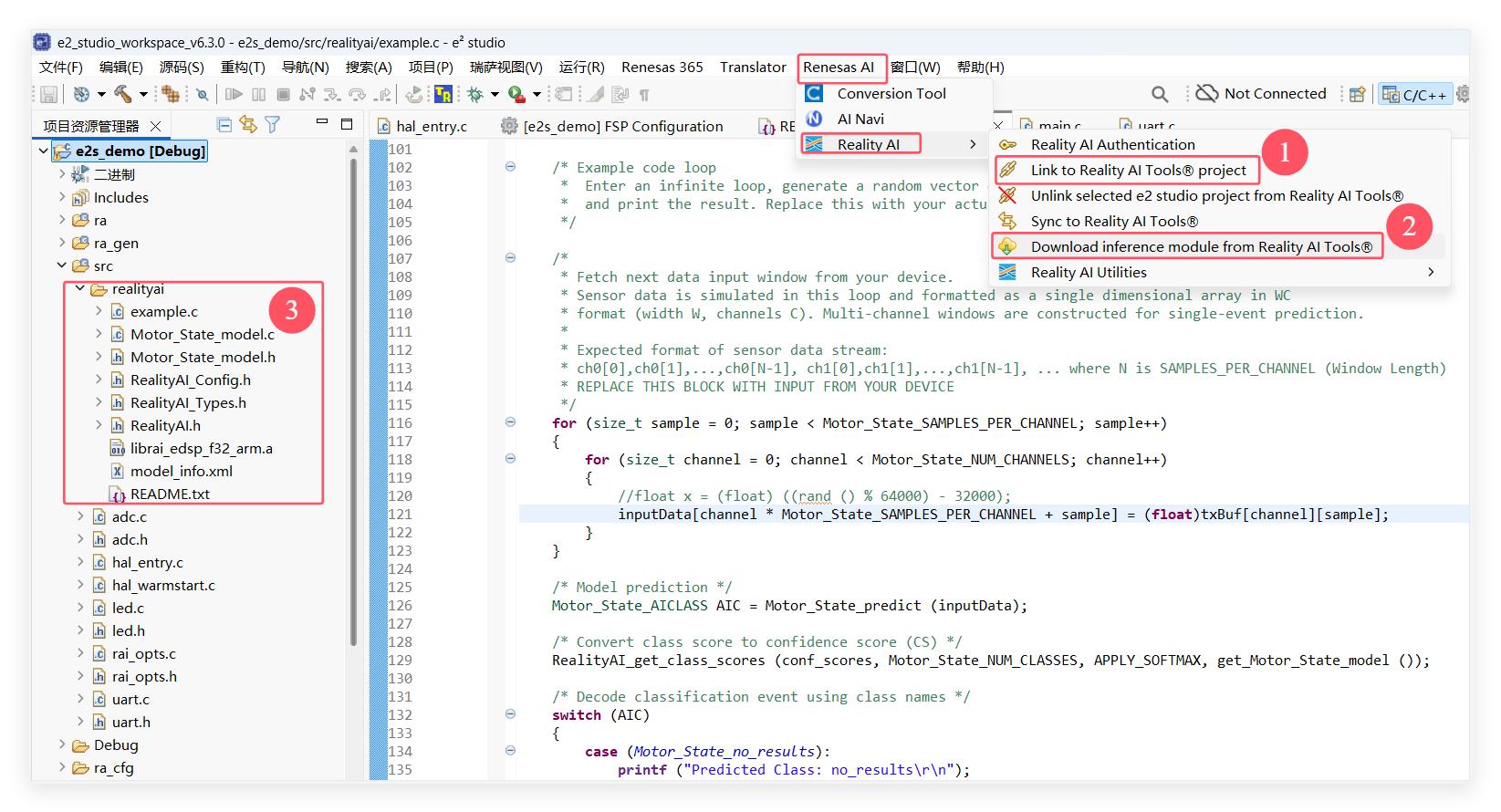Select model_info.xml in the tree
This screenshot has width=1501, height=812.
point(182,472)
